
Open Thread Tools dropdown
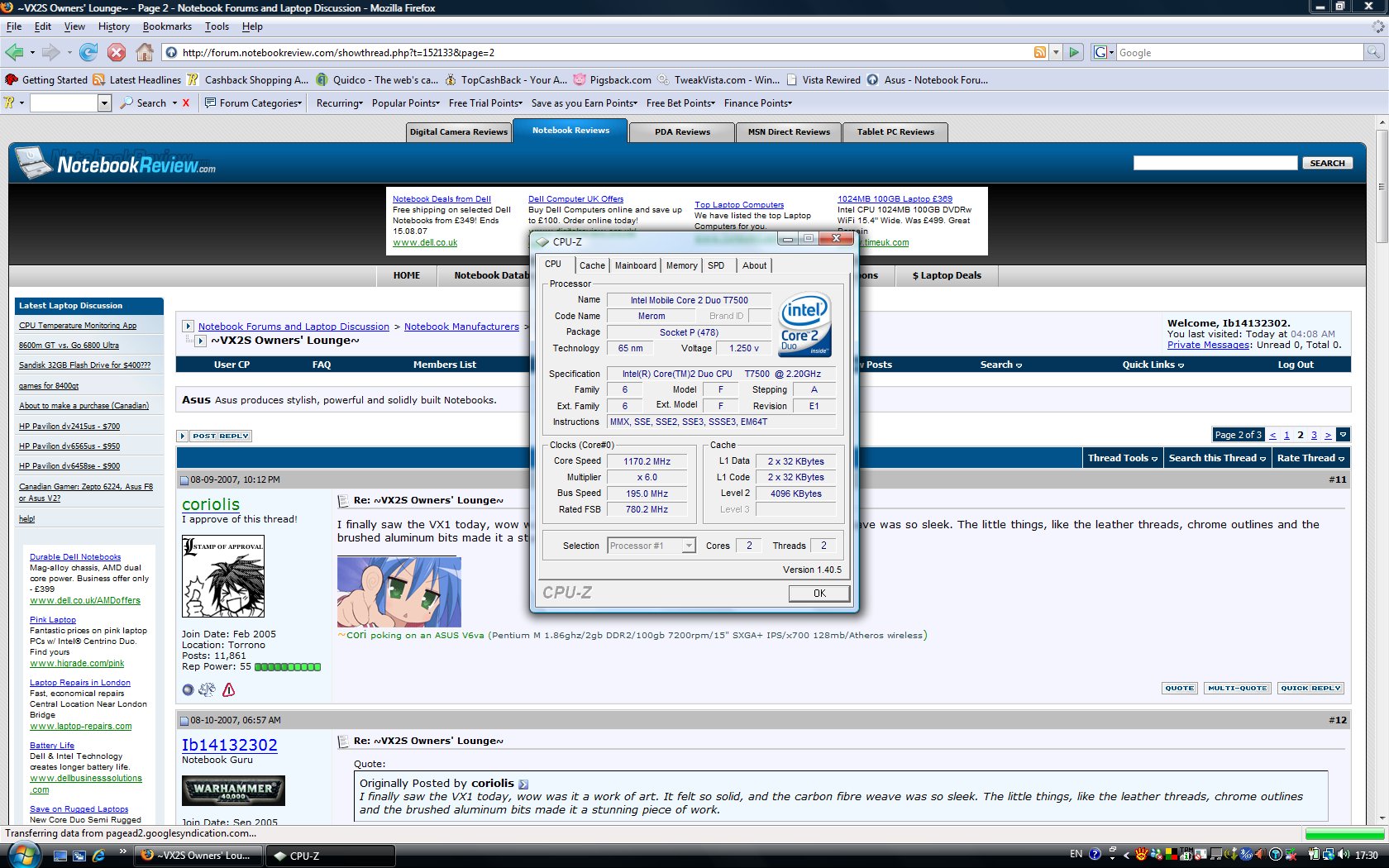(1123, 458)
